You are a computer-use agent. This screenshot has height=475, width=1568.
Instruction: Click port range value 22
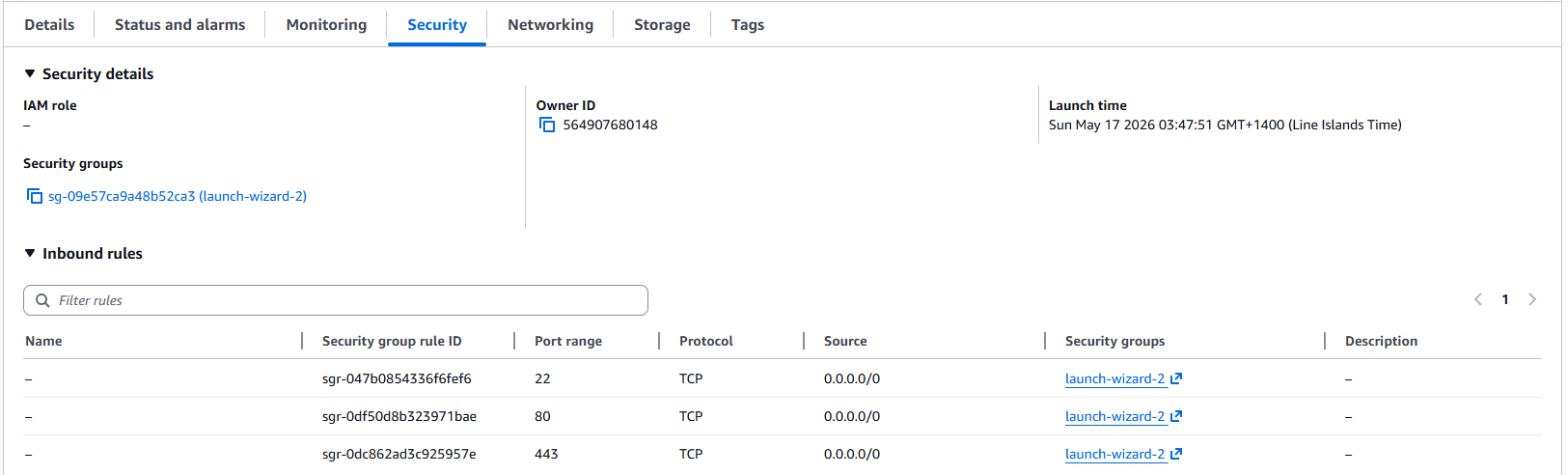click(x=542, y=379)
